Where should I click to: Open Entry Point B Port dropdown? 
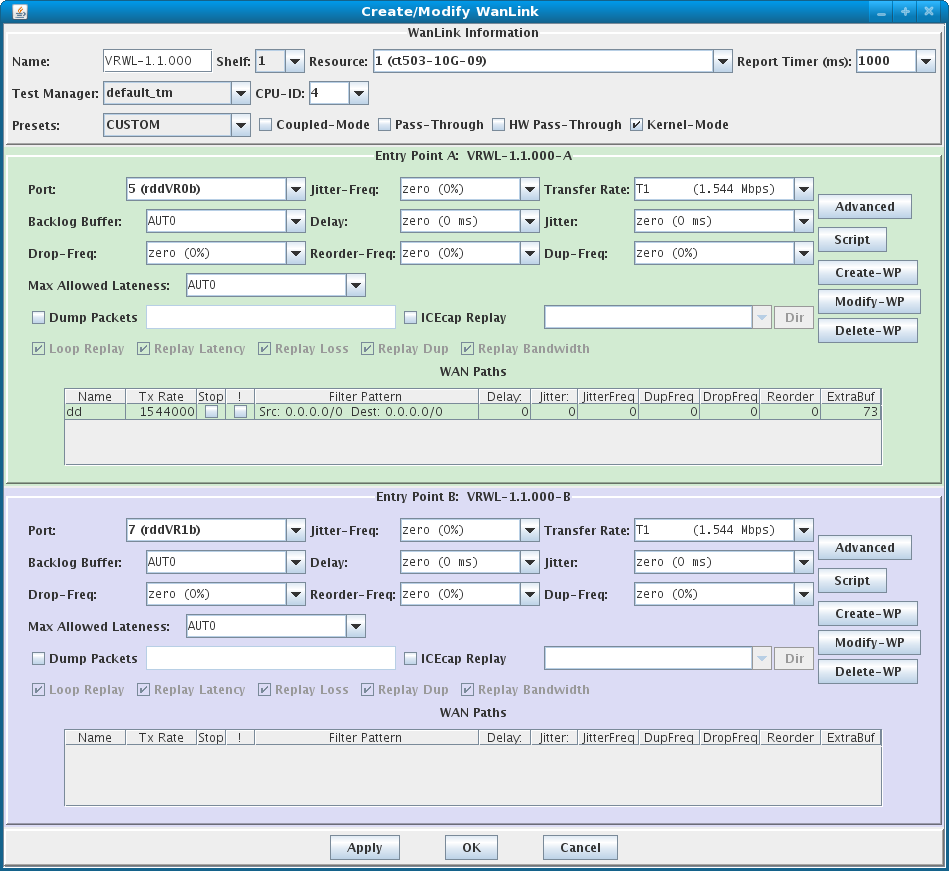point(295,530)
